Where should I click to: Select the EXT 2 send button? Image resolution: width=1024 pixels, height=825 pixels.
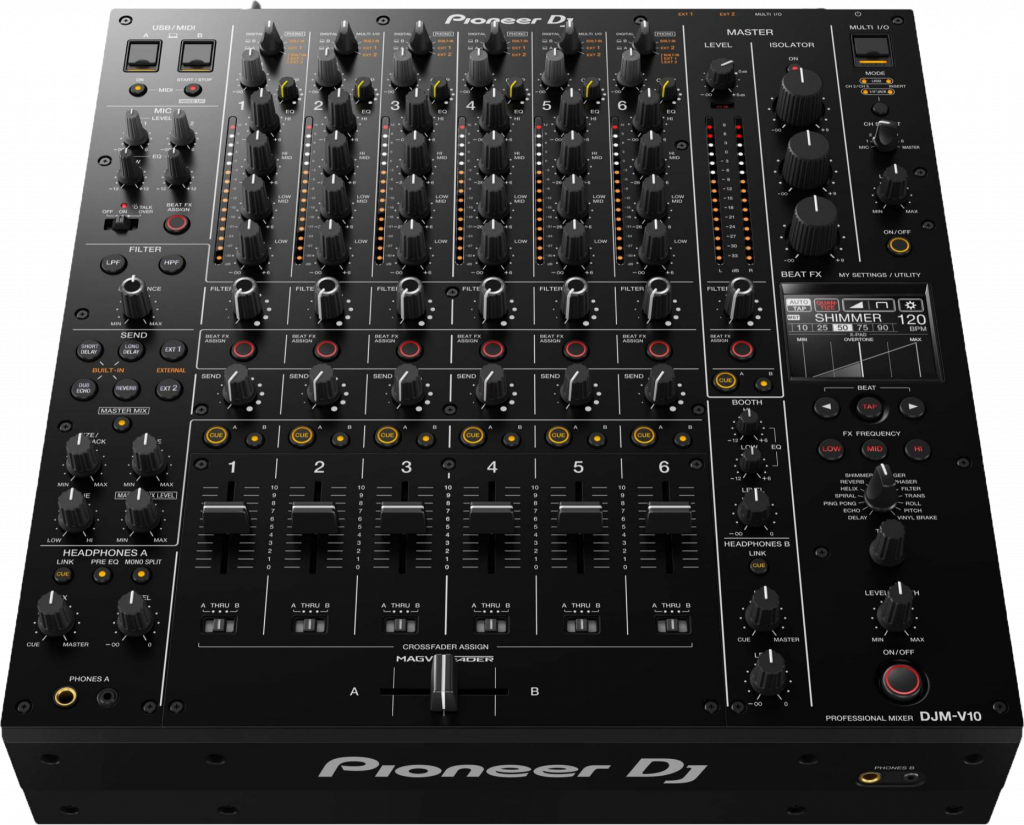168,388
